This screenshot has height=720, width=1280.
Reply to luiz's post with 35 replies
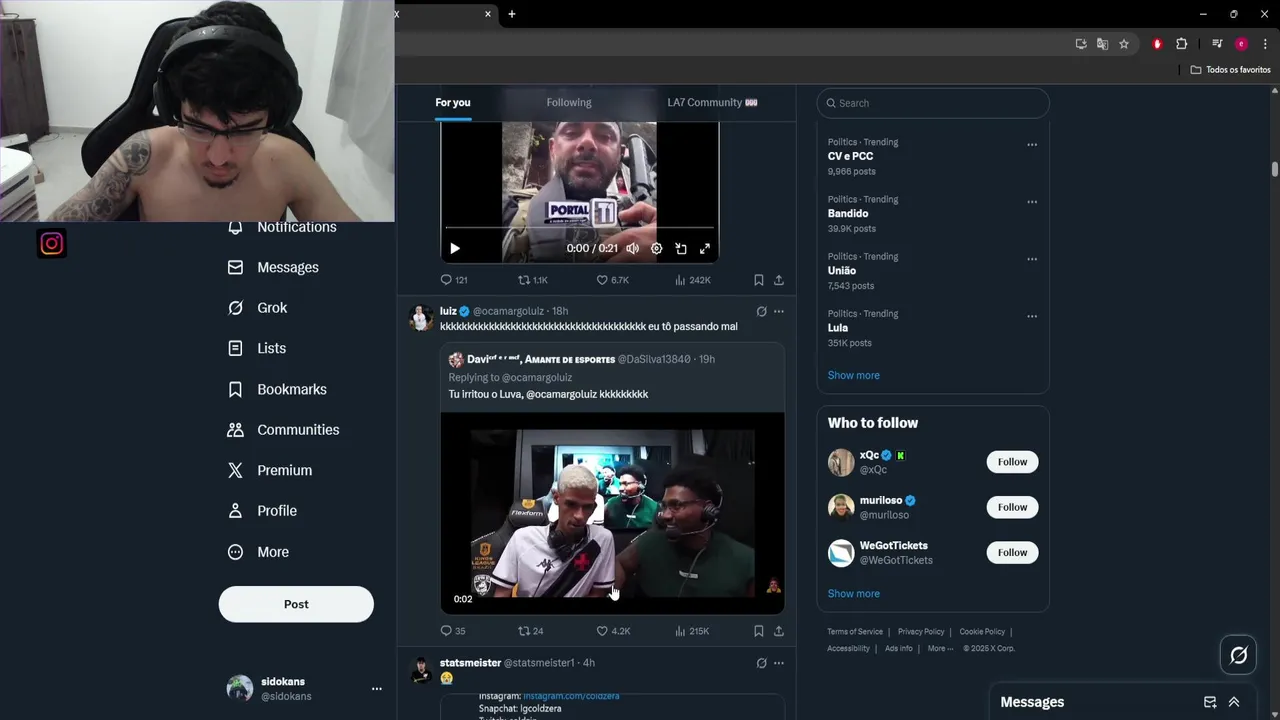tap(453, 631)
